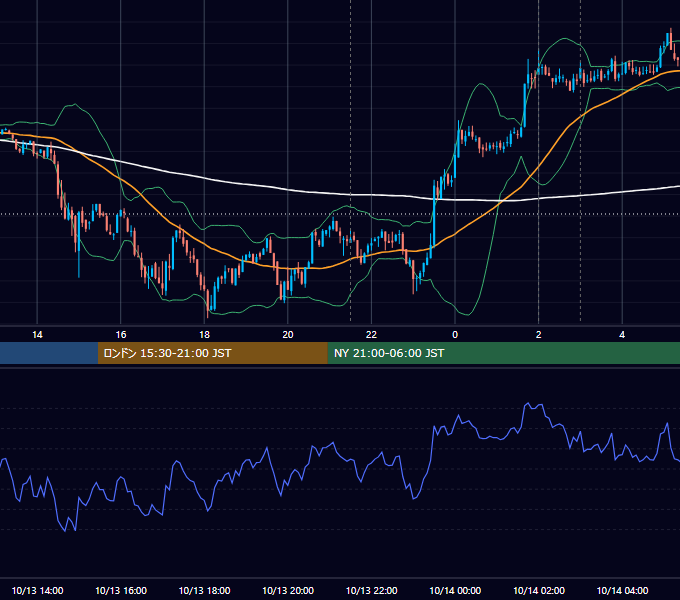The height and width of the screenshot is (600, 680).
Task: Click the 10/13 18:00 date label
Action: click(x=204, y=590)
